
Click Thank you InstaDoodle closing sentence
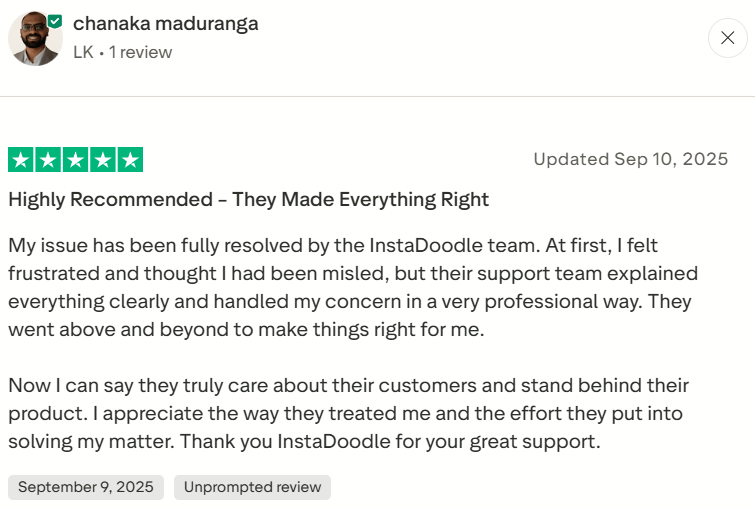click(390, 442)
